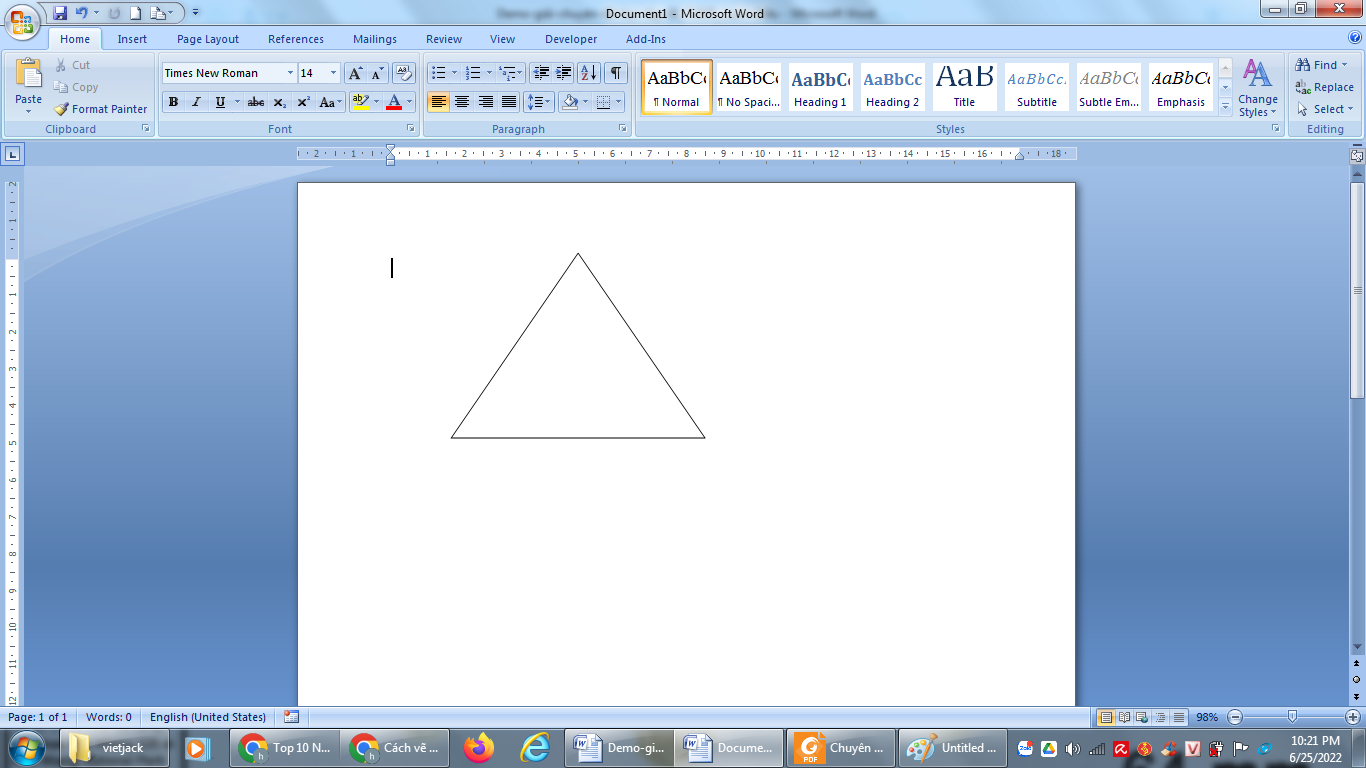This screenshot has width=1366, height=768.
Task: Click the Paste clipboard icon
Action: 29,73
